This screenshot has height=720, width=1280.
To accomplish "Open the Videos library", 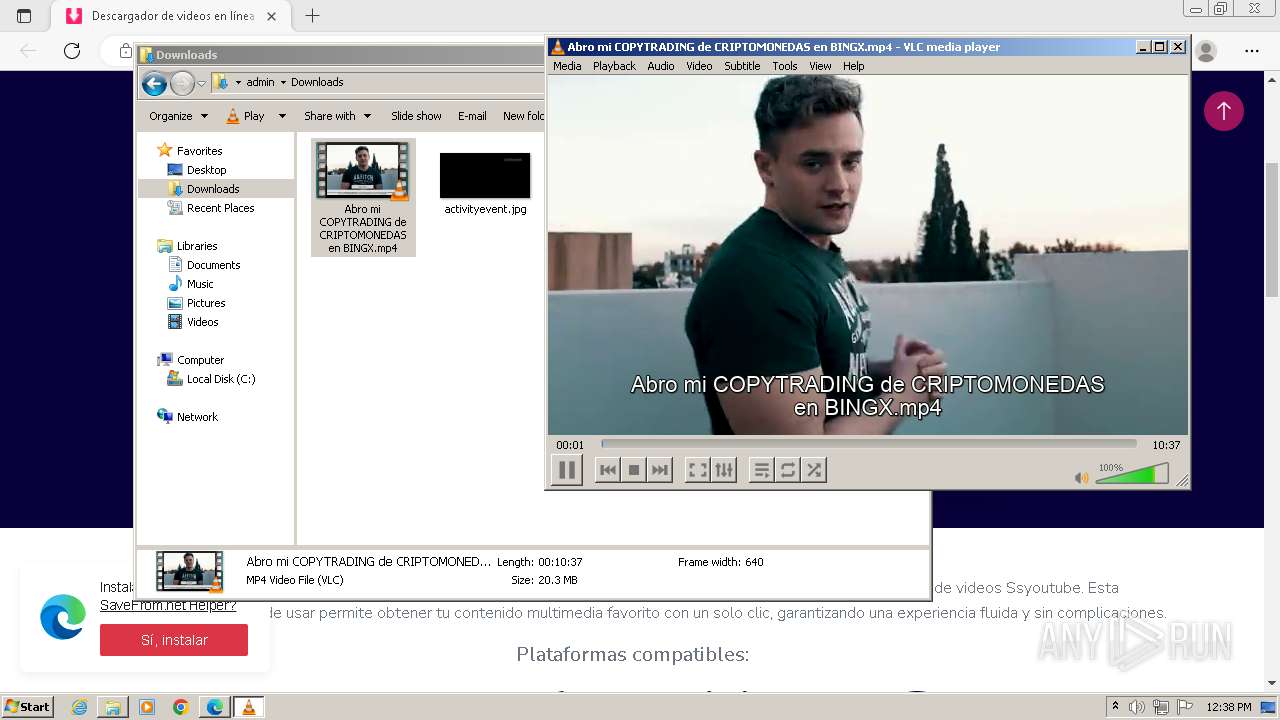I will tap(202, 322).
